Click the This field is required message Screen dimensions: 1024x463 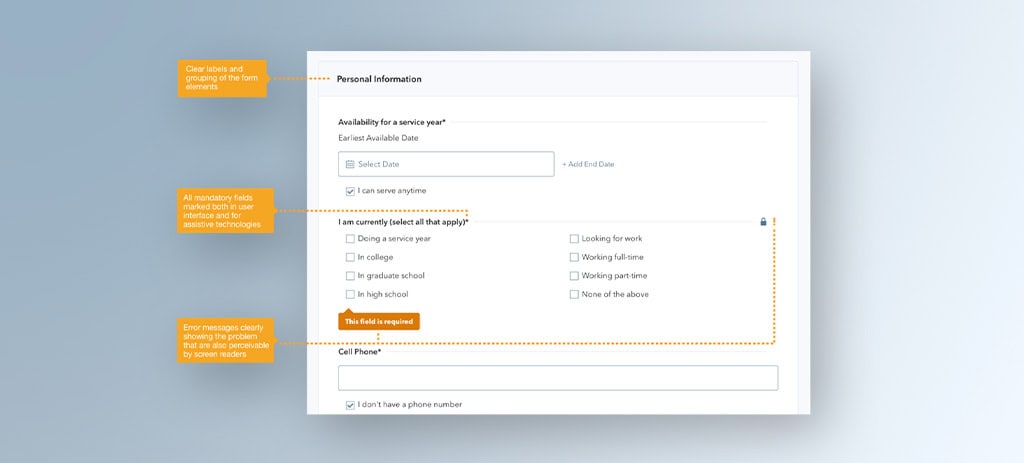point(379,322)
